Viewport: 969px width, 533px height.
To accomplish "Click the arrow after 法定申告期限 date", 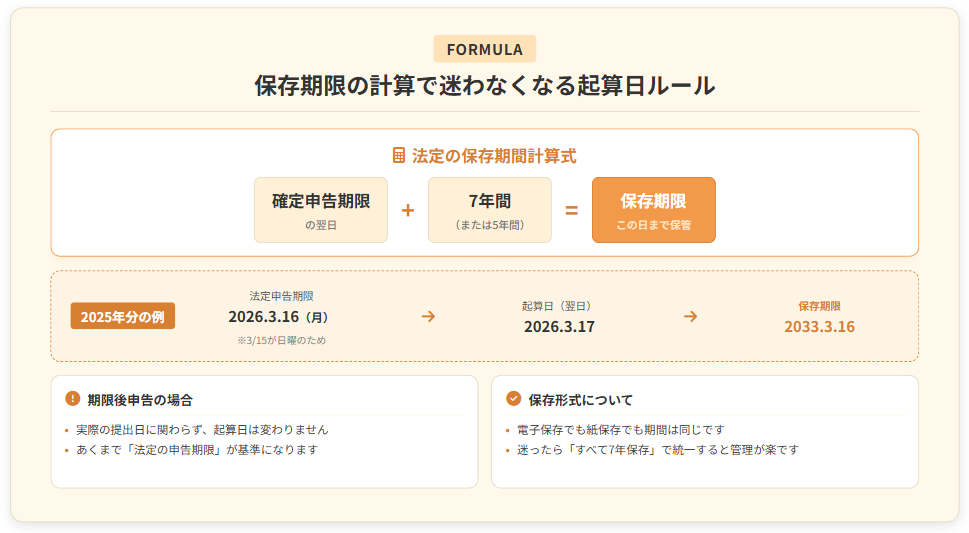I will [x=428, y=316].
